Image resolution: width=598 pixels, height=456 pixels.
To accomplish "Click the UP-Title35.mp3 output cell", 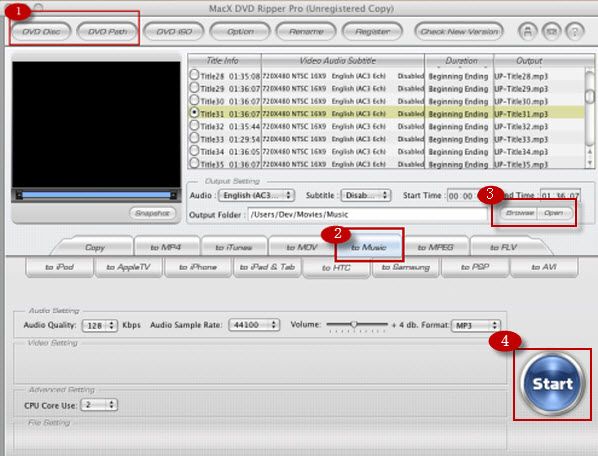I will (x=521, y=164).
